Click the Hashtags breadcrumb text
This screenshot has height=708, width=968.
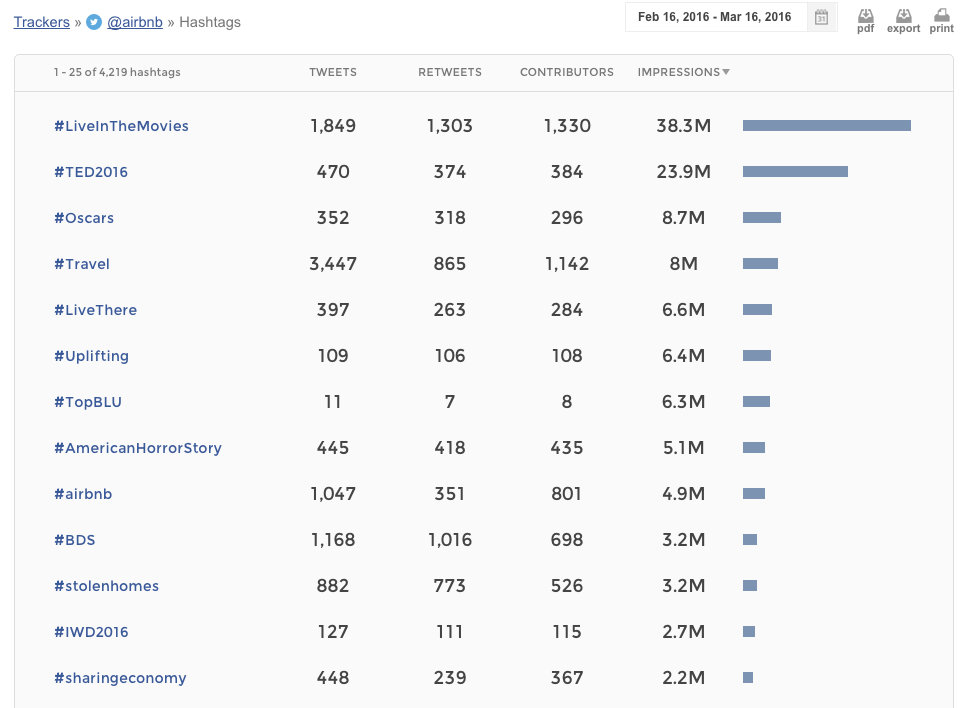(210, 22)
